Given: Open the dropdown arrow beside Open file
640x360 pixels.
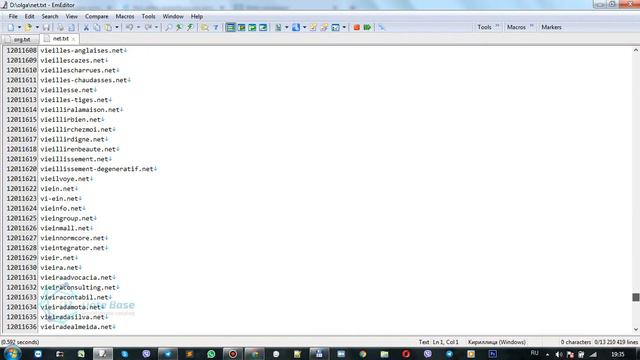Looking at the screenshot, I should (37, 27).
